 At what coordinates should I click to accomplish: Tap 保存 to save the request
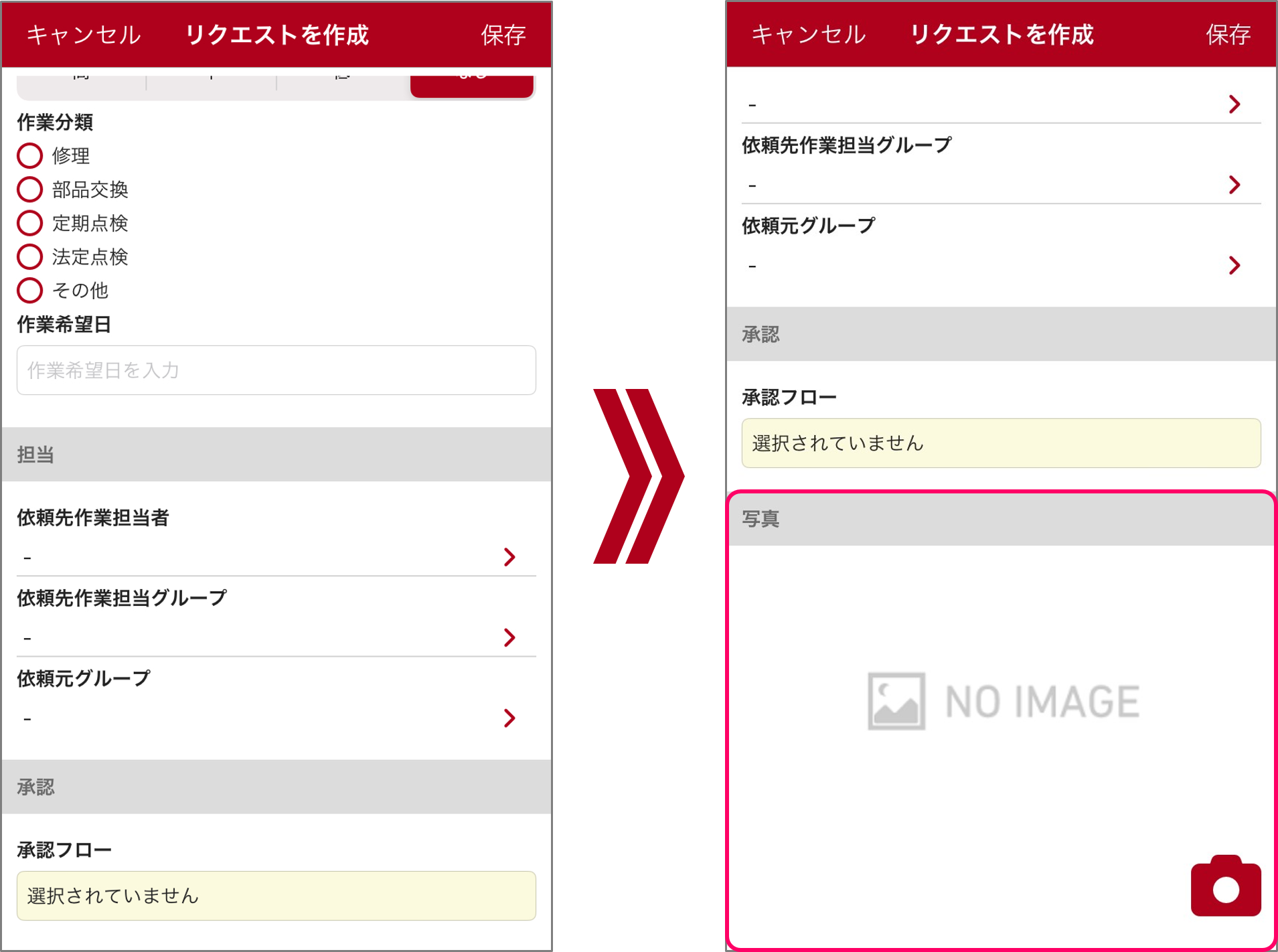pos(504,35)
